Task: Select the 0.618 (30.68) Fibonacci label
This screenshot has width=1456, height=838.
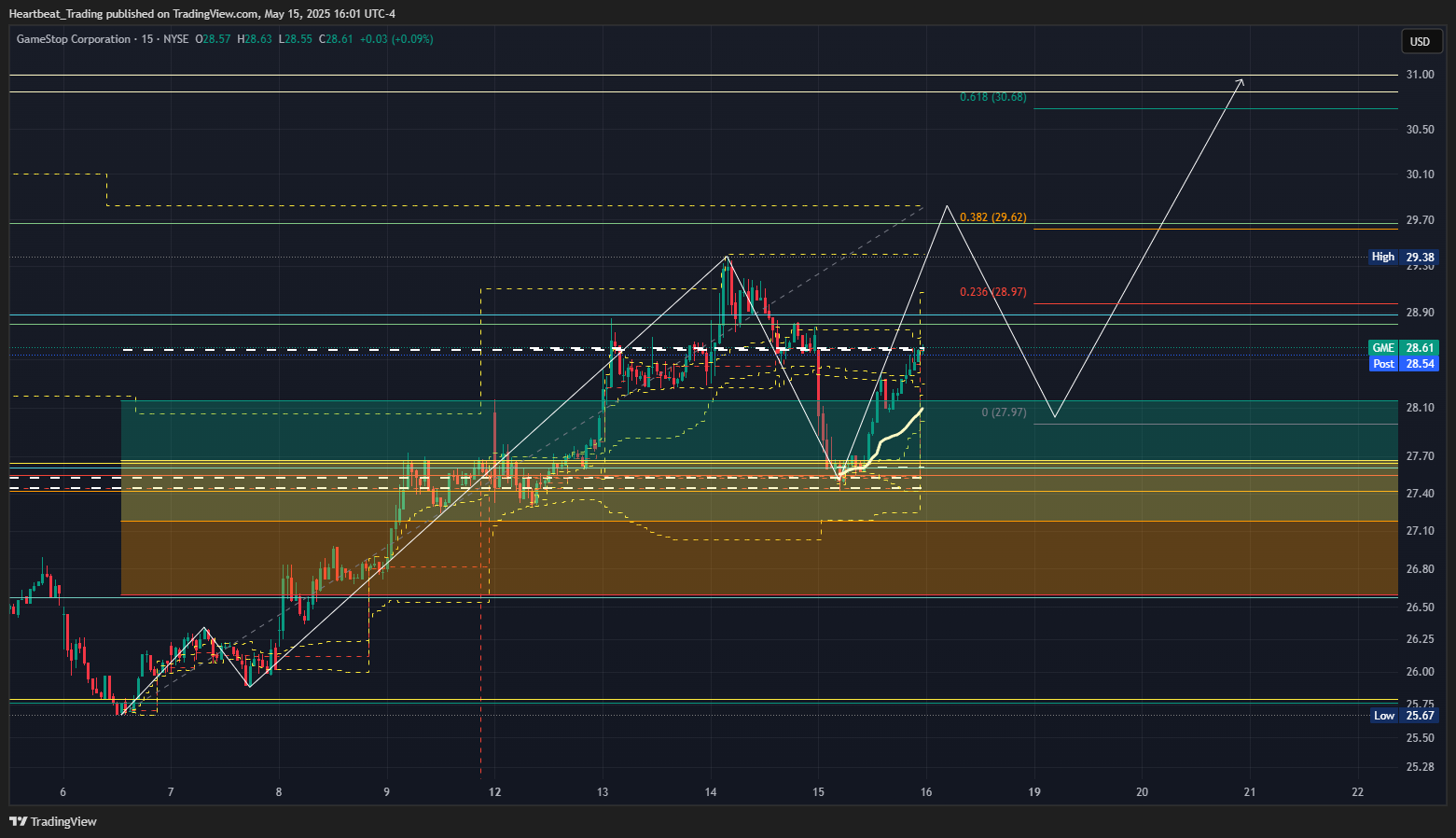Action: point(993,97)
